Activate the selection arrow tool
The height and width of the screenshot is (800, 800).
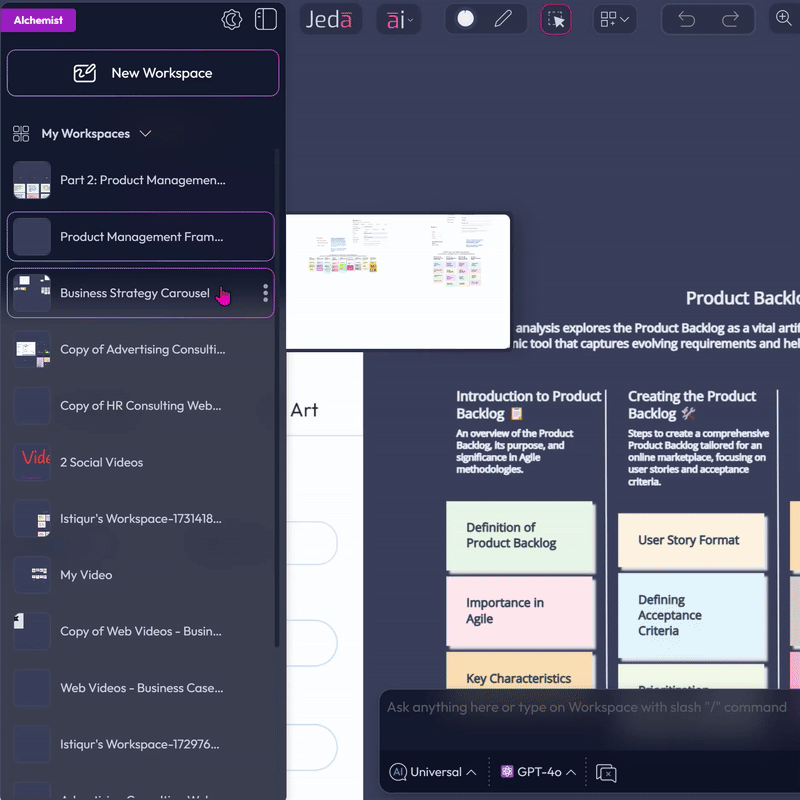coord(556,19)
